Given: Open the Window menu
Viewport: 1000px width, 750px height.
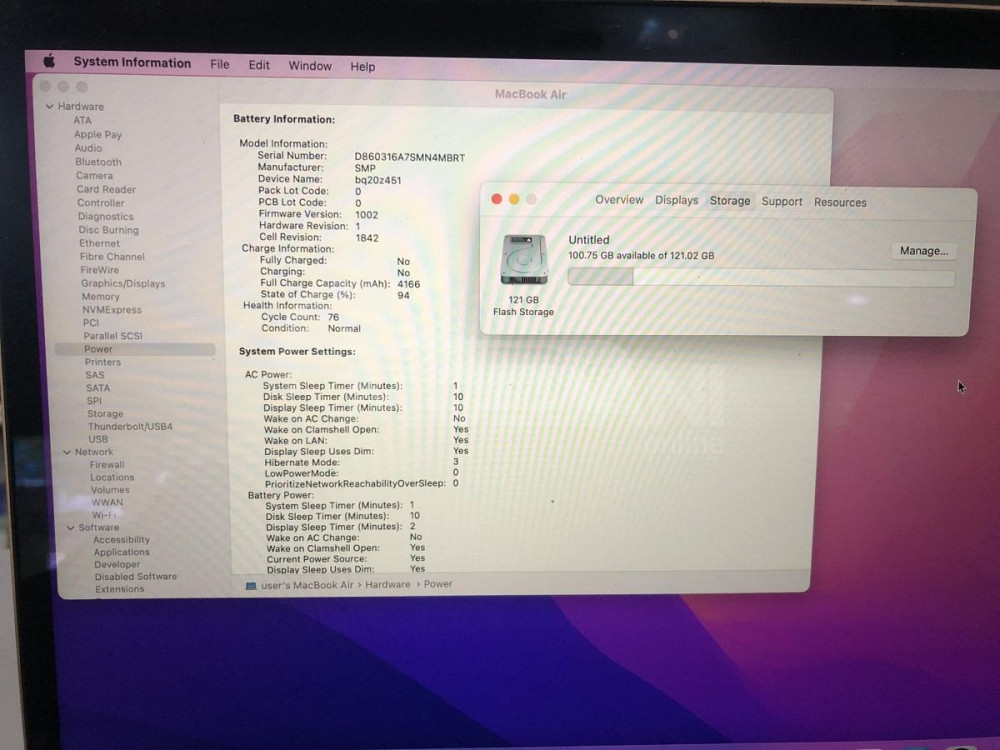Looking at the screenshot, I should [310, 66].
